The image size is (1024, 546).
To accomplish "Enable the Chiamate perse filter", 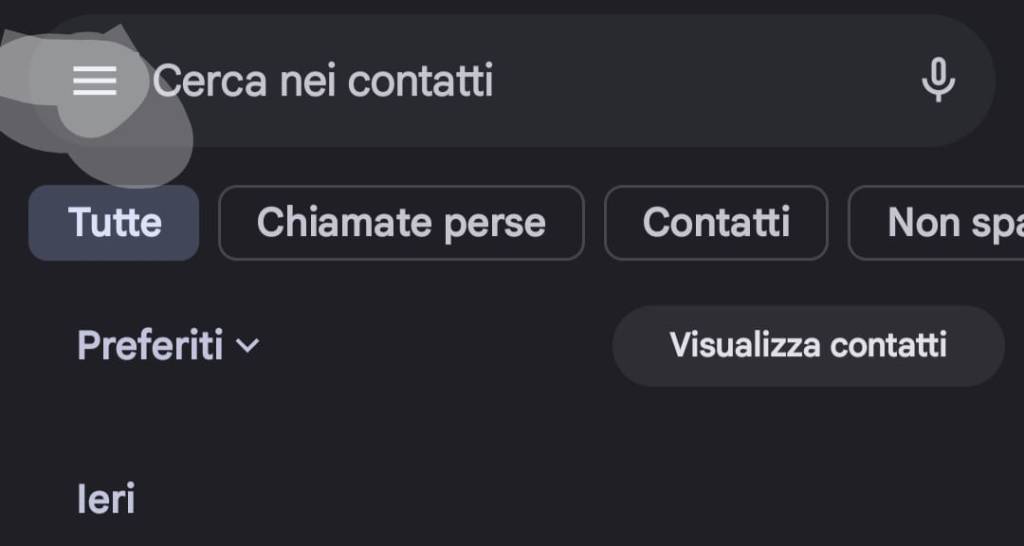I will [401, 222].
